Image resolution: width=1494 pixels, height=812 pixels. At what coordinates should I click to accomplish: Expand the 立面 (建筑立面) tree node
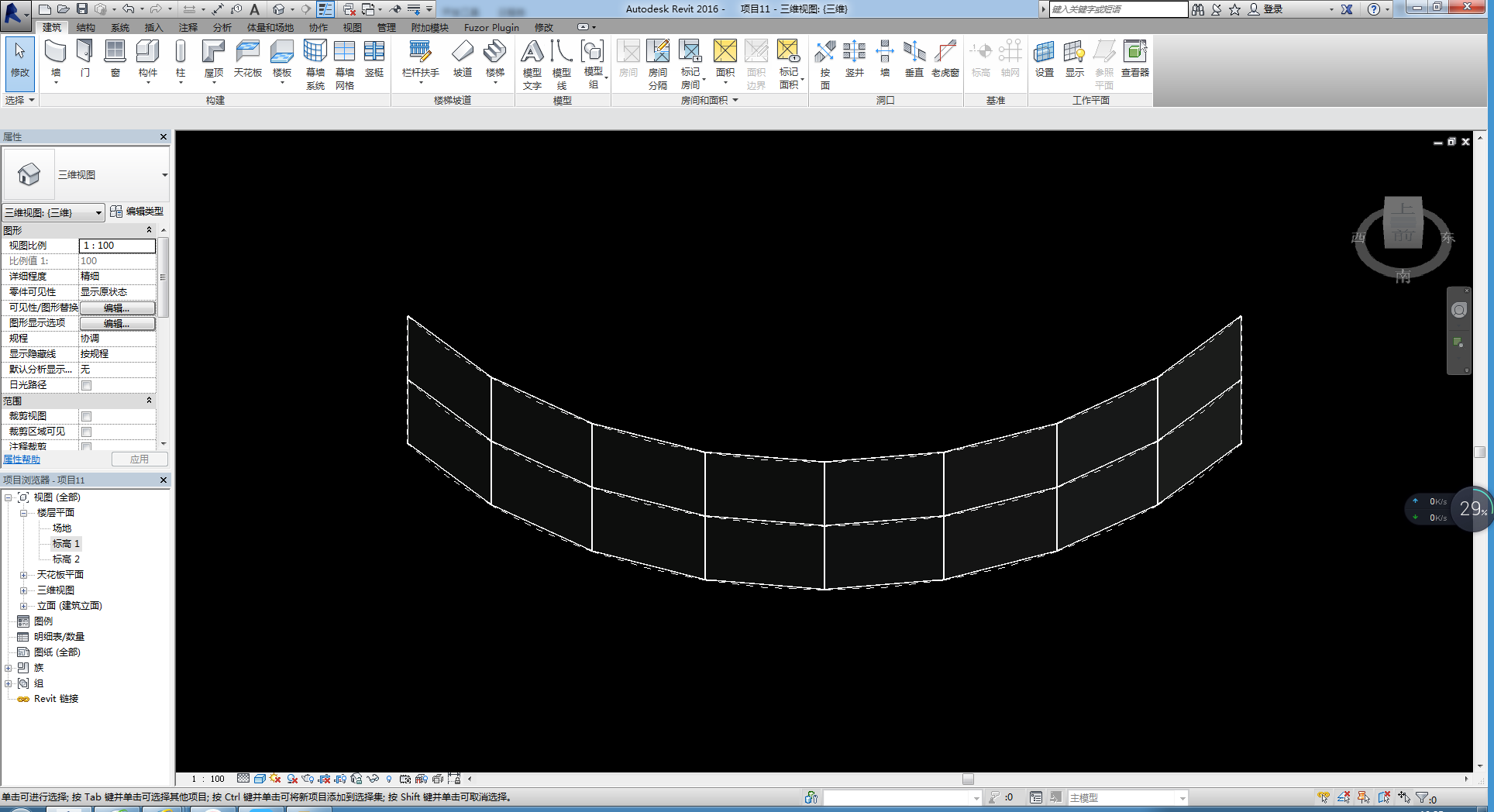pyautogui.click(x=23, y=606)
